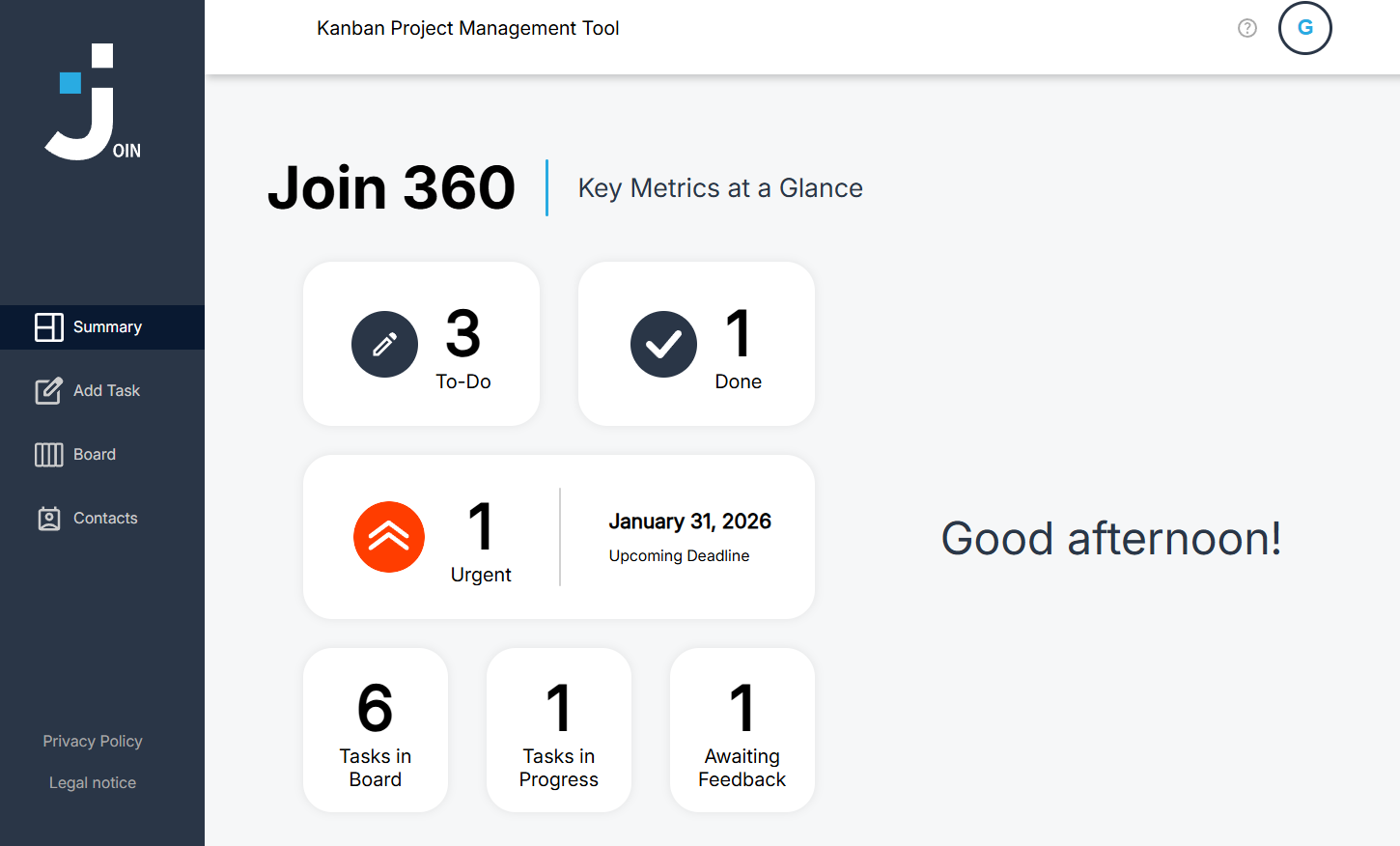The height and width of the screenshot is (846, 1400).
Task: Click the checkmark icon on the Done card
Action: 663,344
